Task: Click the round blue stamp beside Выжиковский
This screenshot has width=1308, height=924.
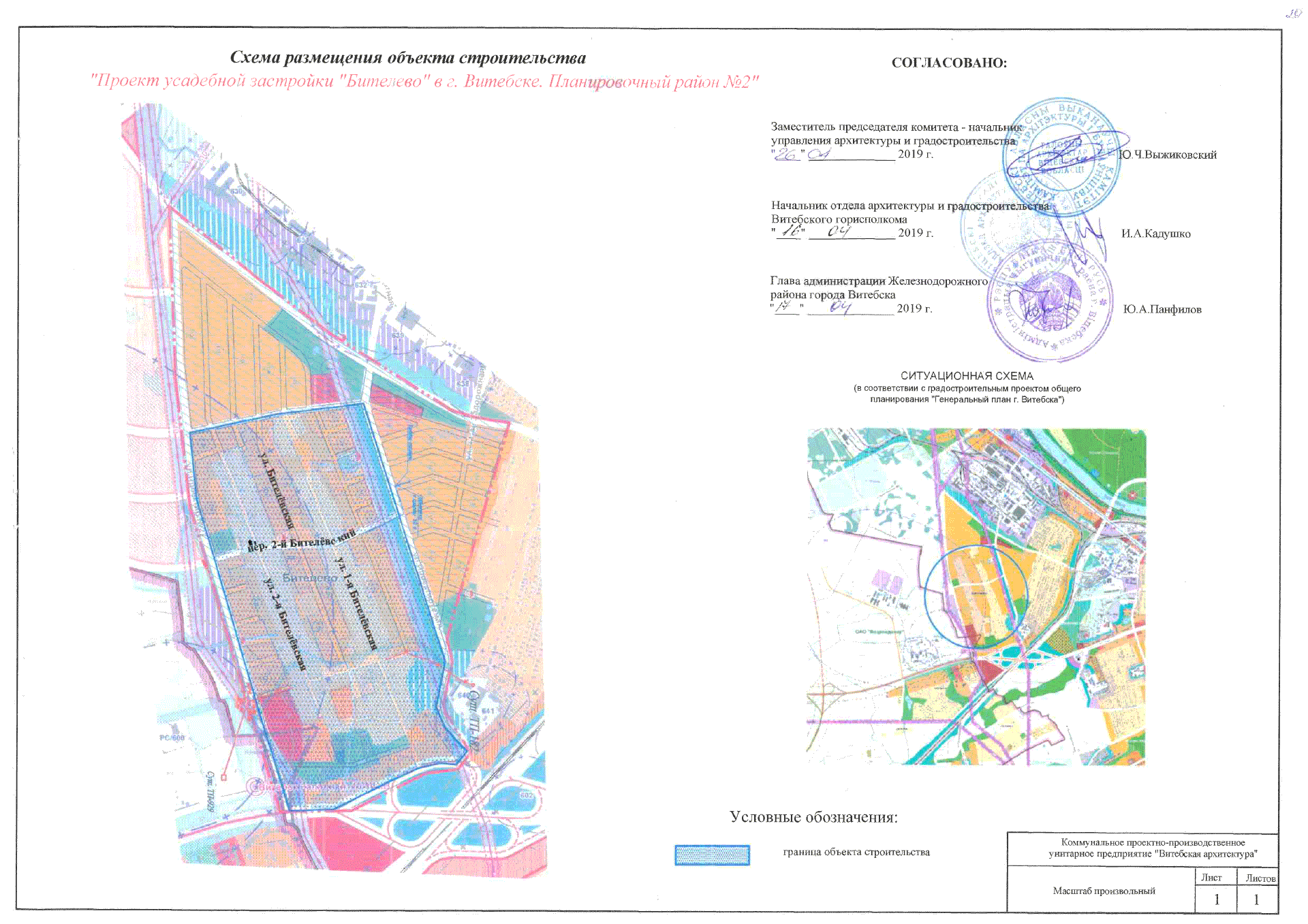Action: click(x=1061, y=157)
